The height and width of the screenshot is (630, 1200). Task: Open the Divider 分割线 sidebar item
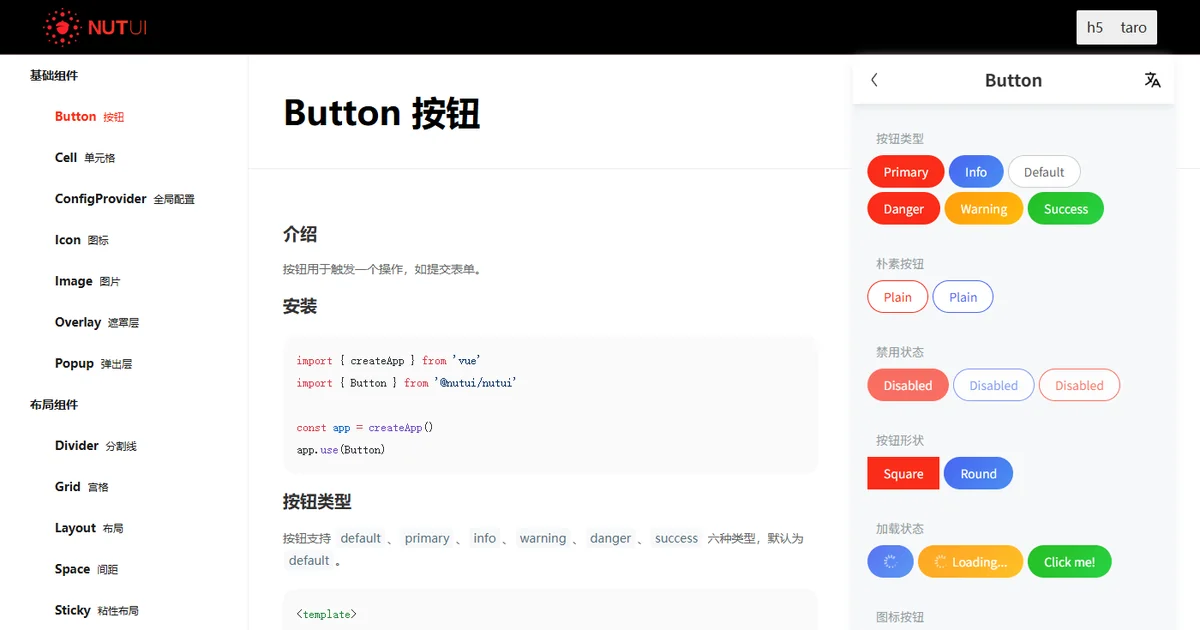pyautogui.click(x=96, y=446)
